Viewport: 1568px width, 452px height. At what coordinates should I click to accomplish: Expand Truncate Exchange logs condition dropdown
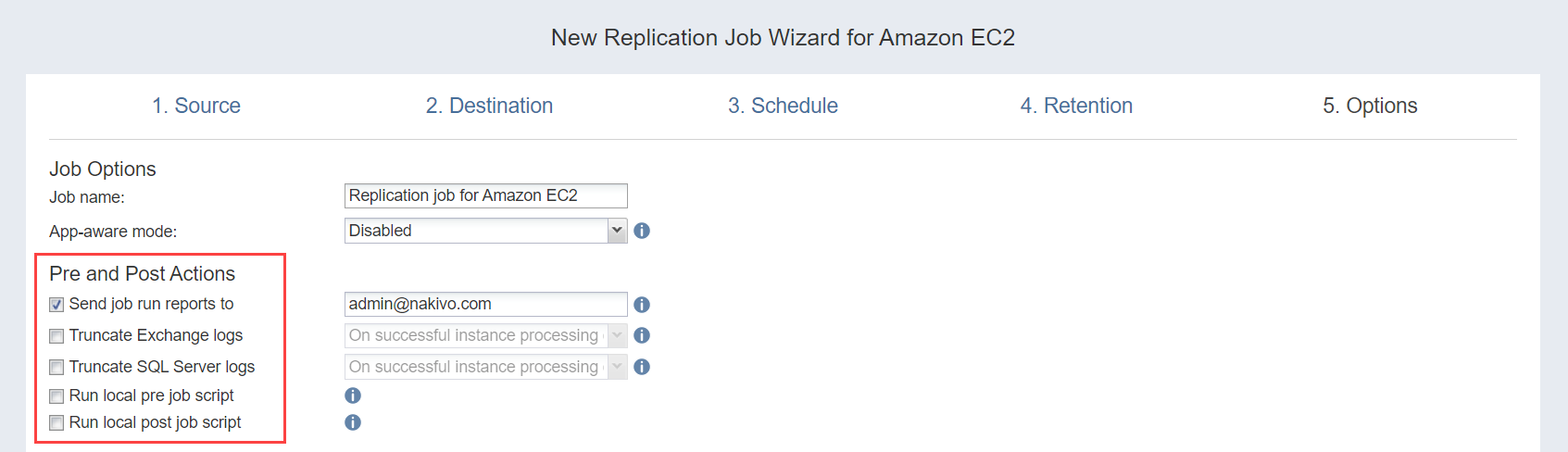617,335
